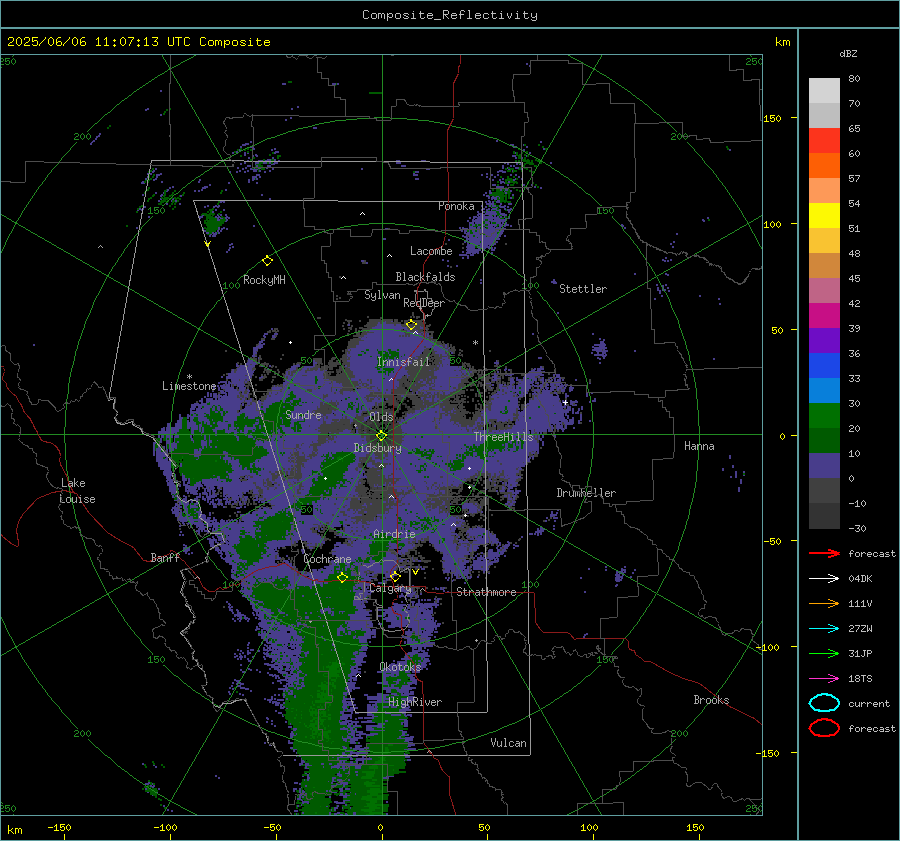Click the Stettler town label
This screenshot has width=900, height=841.
(583, 289)
